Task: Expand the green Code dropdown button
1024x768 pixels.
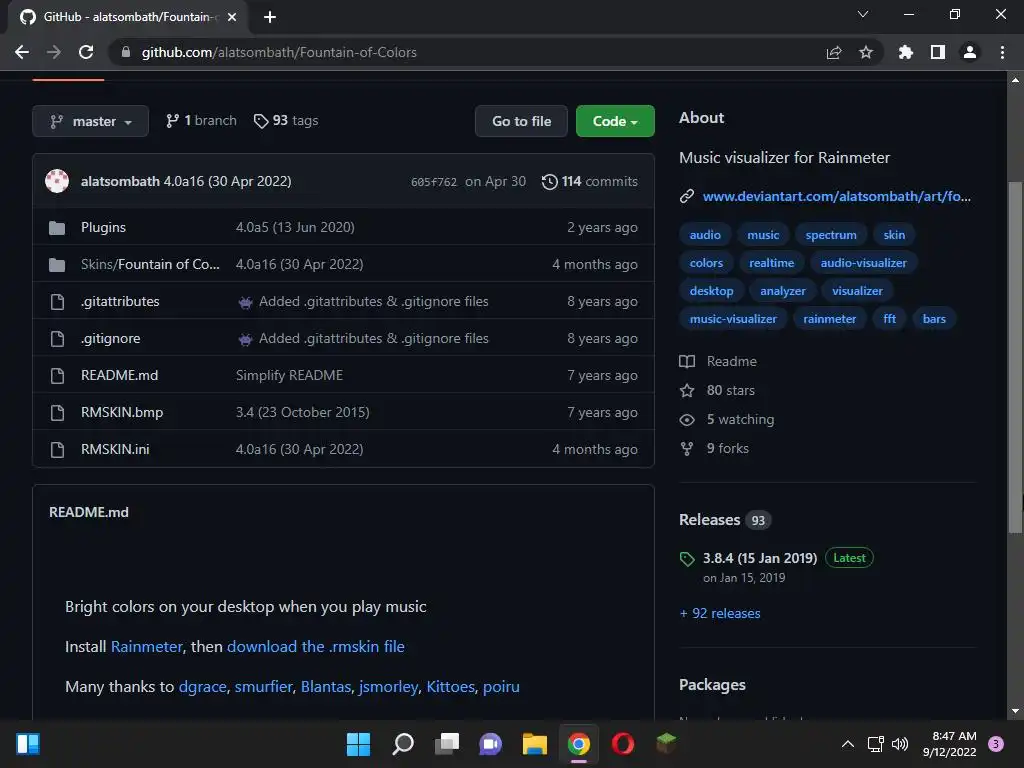Action: pyautogui.click(x=615, y=121)
